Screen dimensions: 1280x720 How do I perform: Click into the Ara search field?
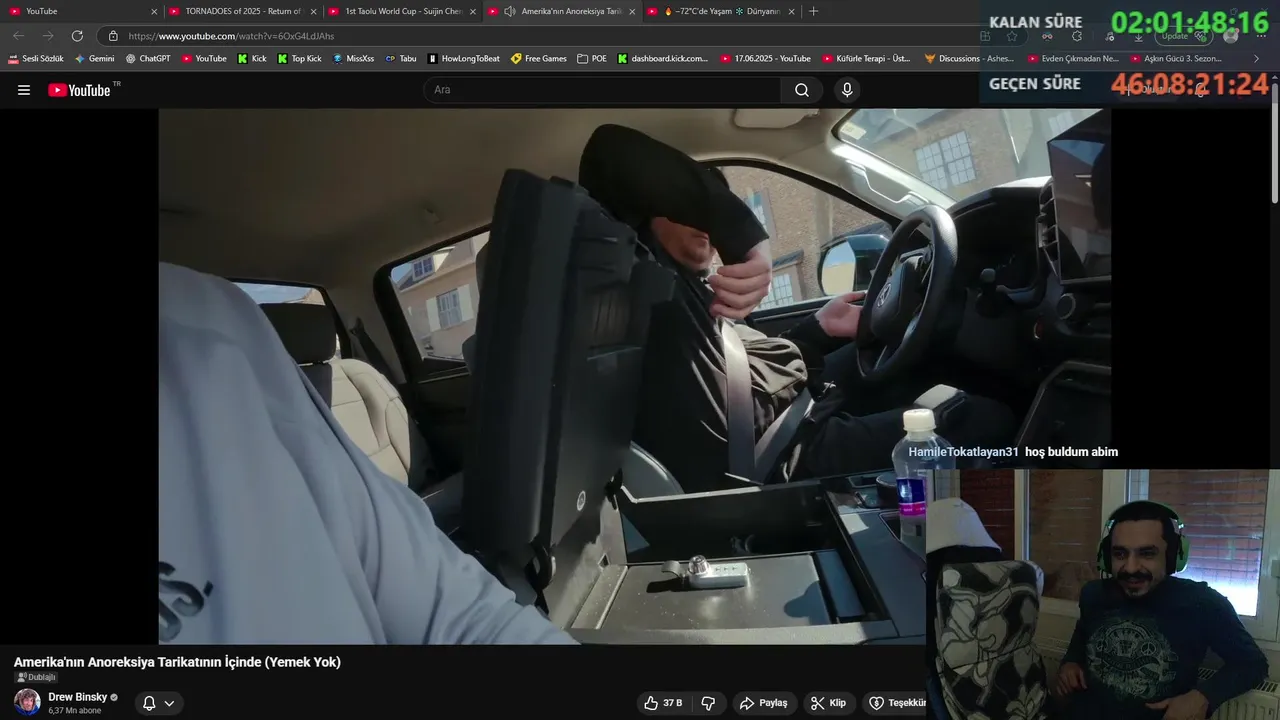click(x=602, y=90)
